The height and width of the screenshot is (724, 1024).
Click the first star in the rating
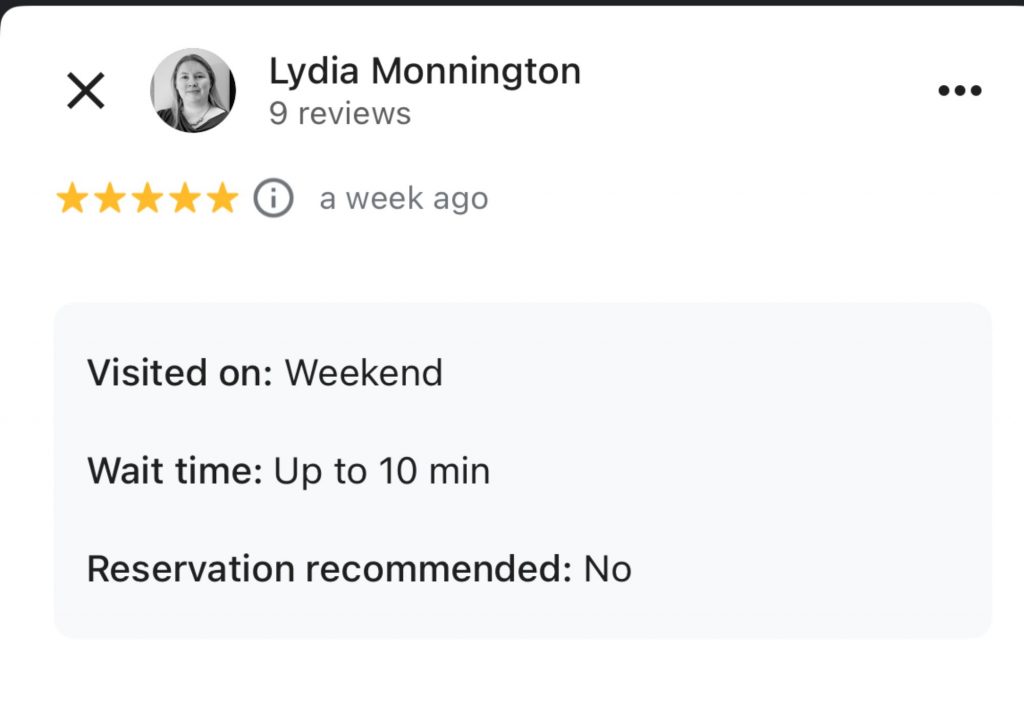(x=72, y=199)
